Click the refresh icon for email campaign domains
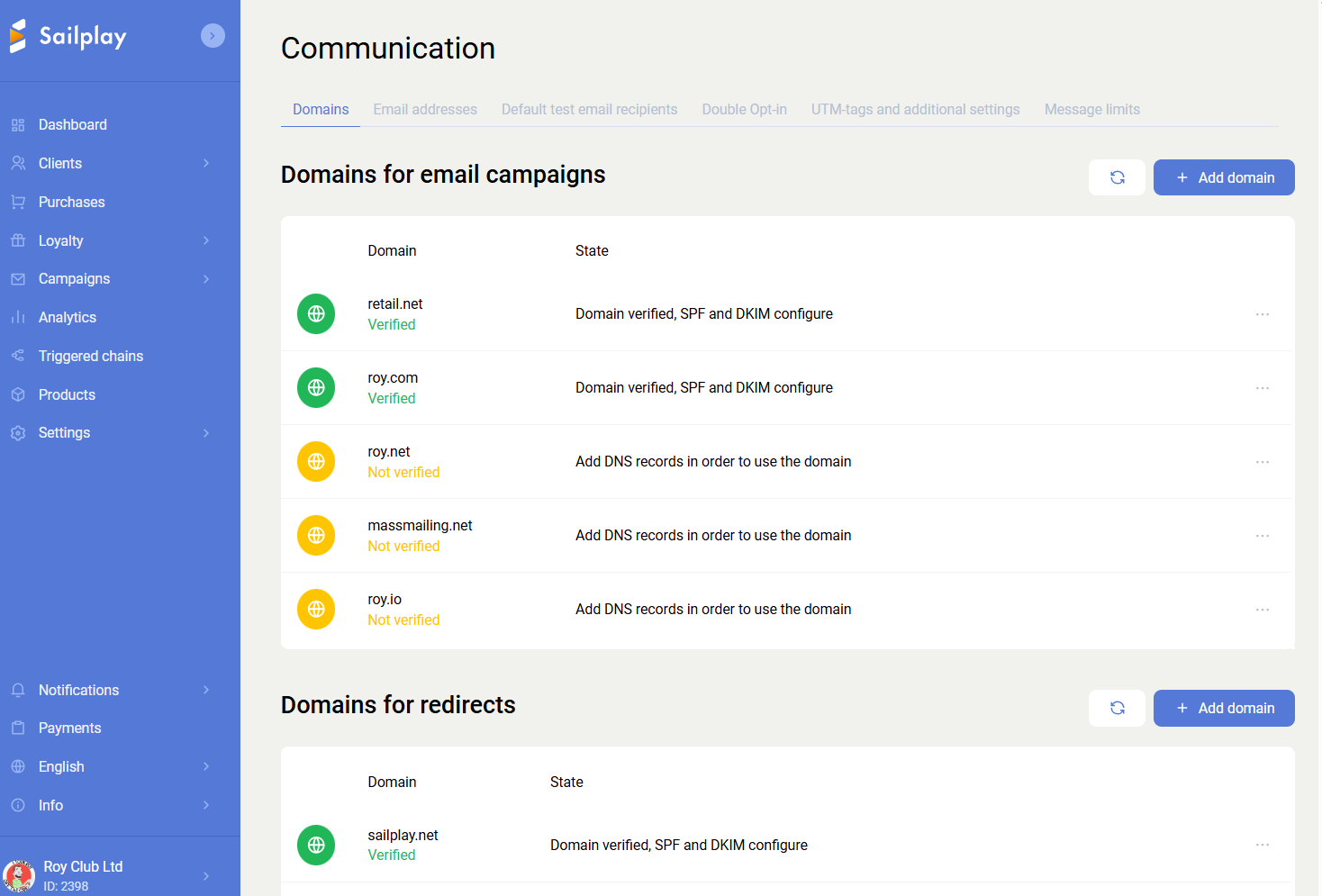 click(x=1117, y=177)
